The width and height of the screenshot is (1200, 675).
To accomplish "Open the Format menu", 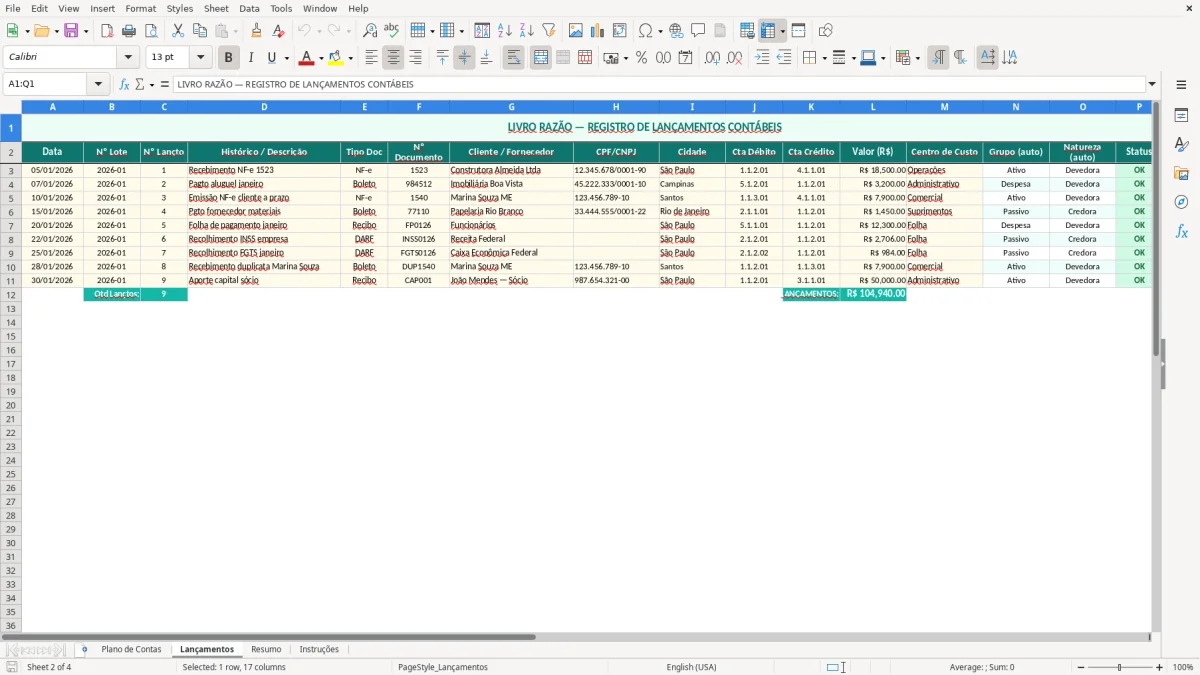I will 140,8.
